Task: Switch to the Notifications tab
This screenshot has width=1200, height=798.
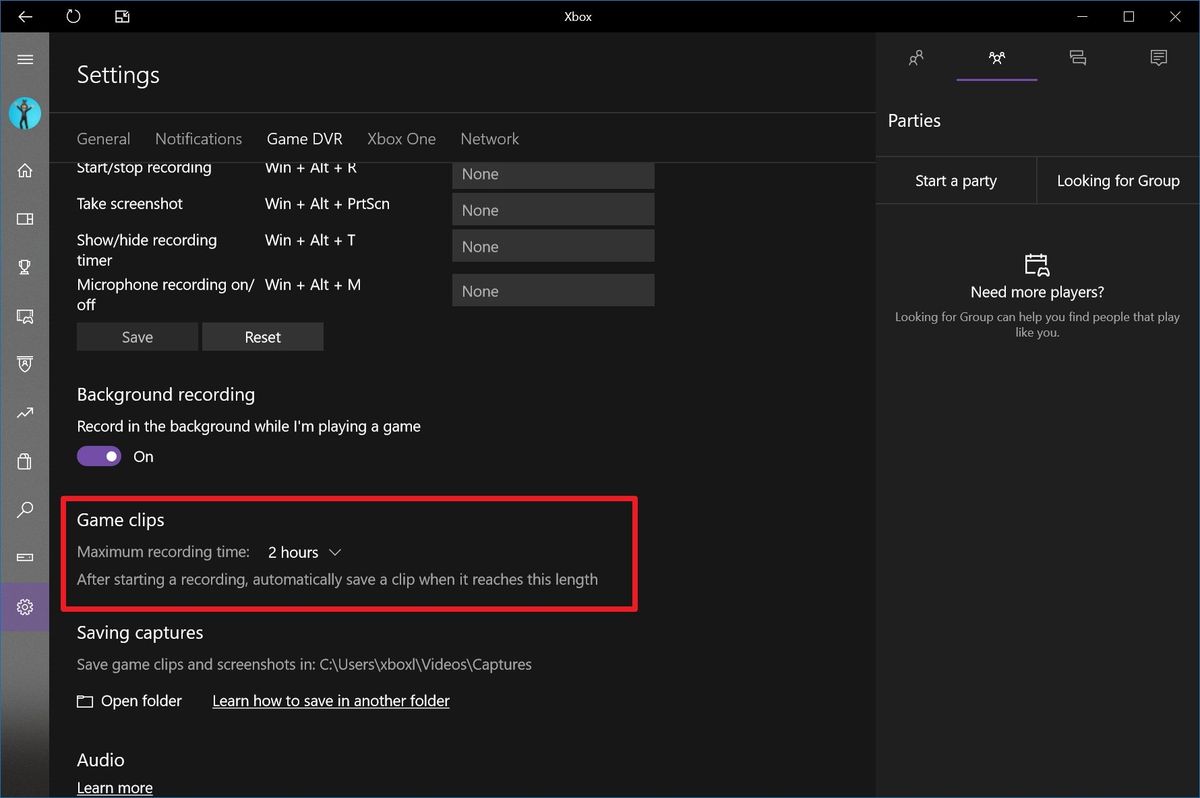Action: point(198,138)
